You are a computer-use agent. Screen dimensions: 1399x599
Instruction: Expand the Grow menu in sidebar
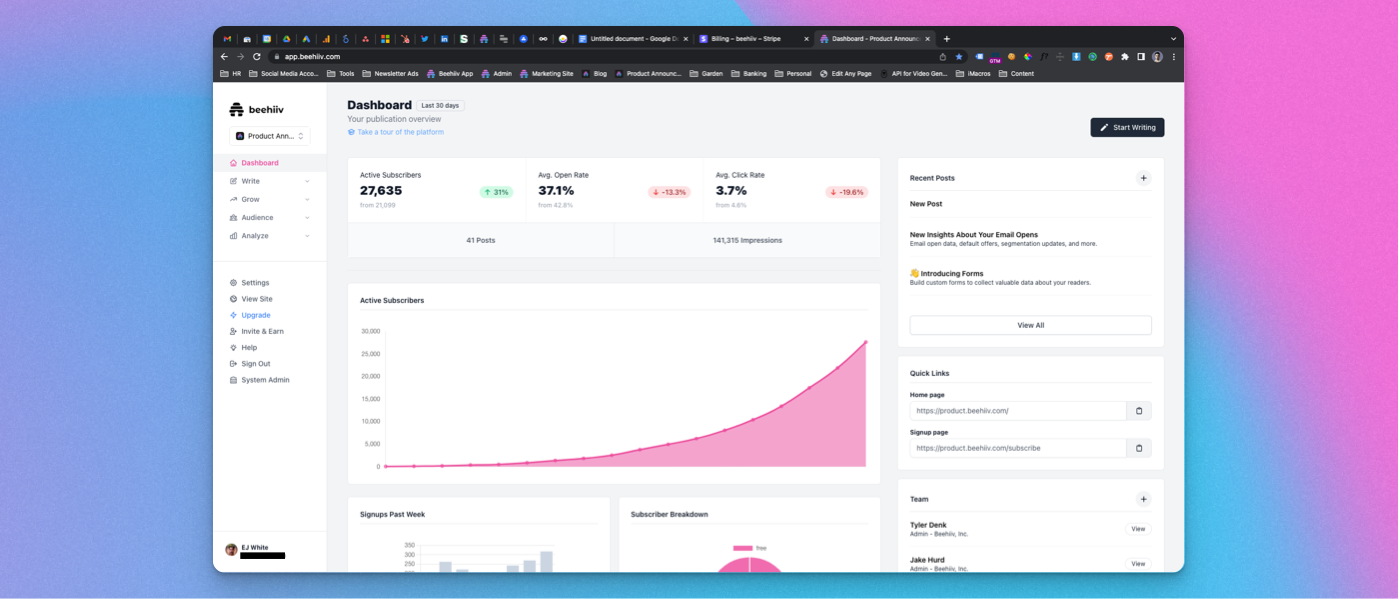click(270, 199)
